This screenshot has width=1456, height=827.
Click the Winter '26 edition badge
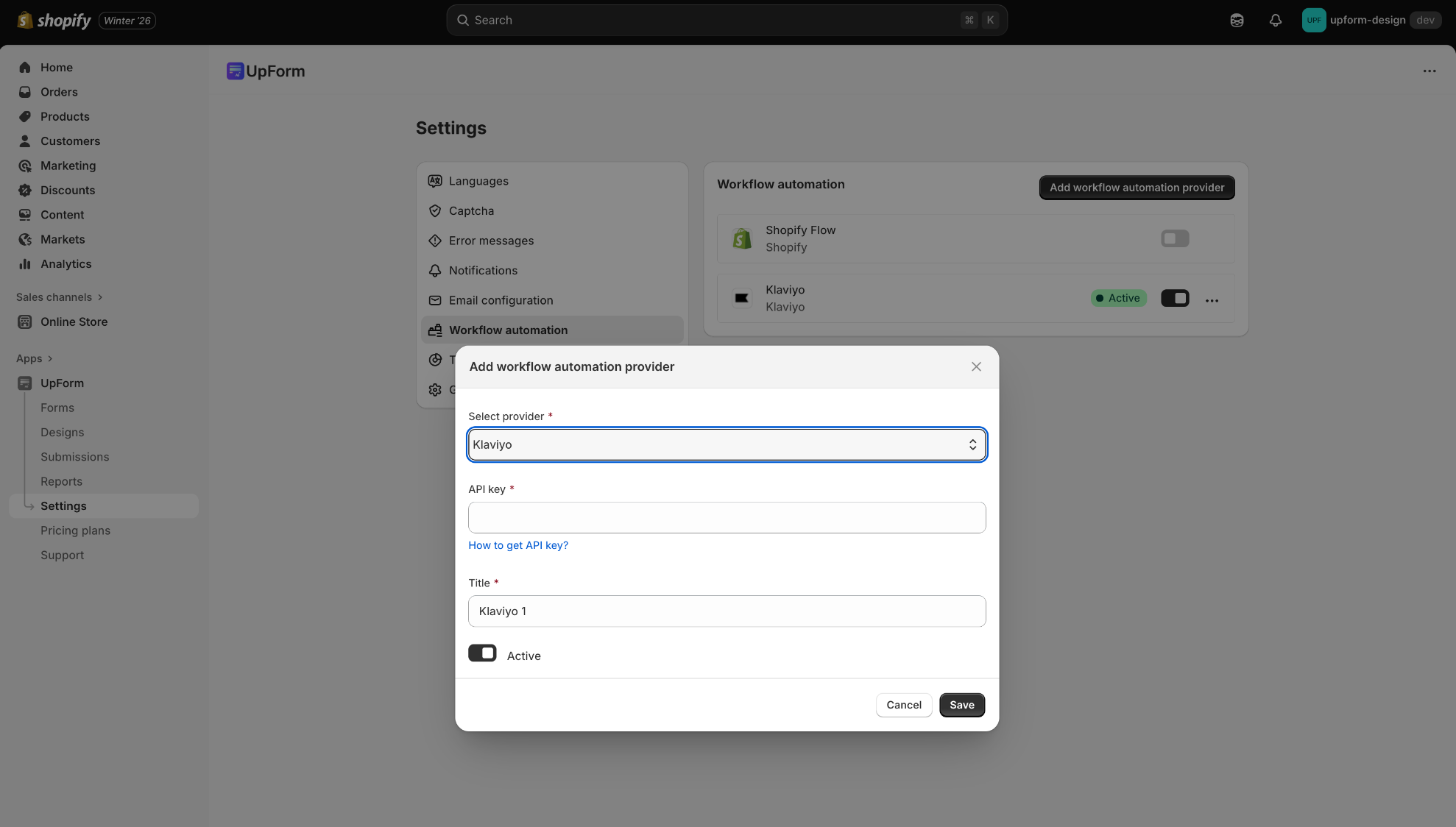click(127, 21)
